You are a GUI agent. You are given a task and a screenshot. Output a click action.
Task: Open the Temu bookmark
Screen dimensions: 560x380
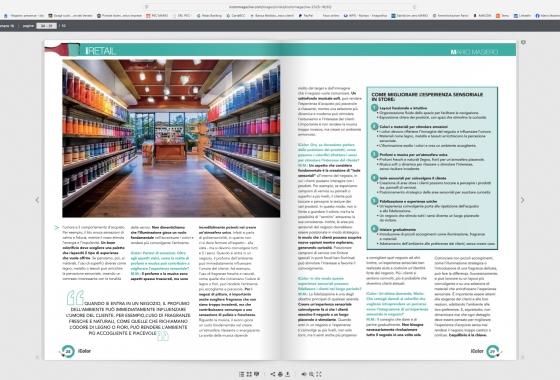[x=502, y=16]
